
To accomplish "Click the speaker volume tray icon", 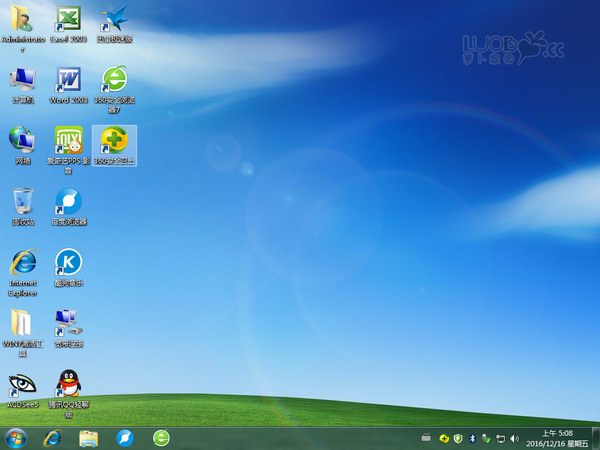I will (515, 439).
